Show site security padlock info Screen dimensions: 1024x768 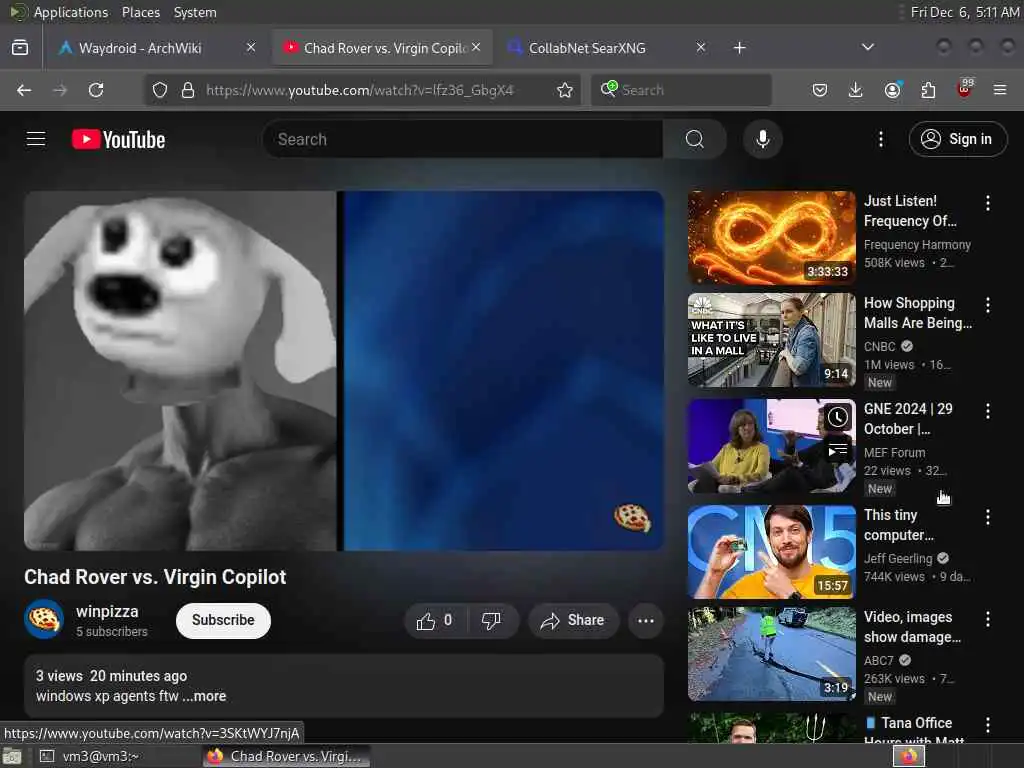click(x=187, y=90)
